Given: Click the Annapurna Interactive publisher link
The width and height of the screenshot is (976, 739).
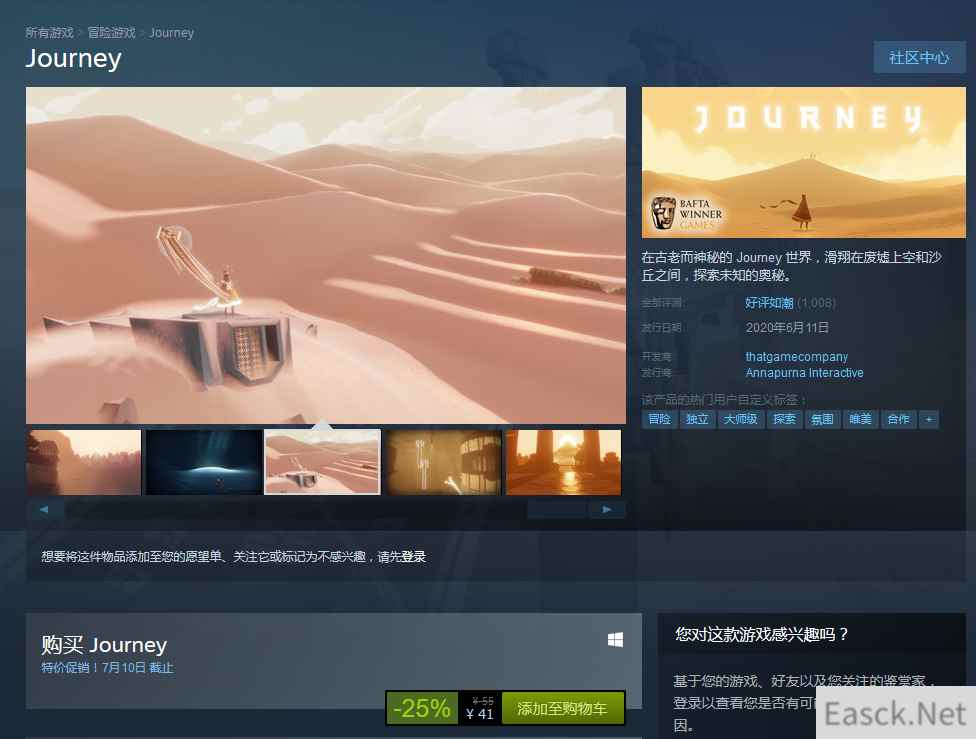Looking at the screenshot, I should [804, 373].
